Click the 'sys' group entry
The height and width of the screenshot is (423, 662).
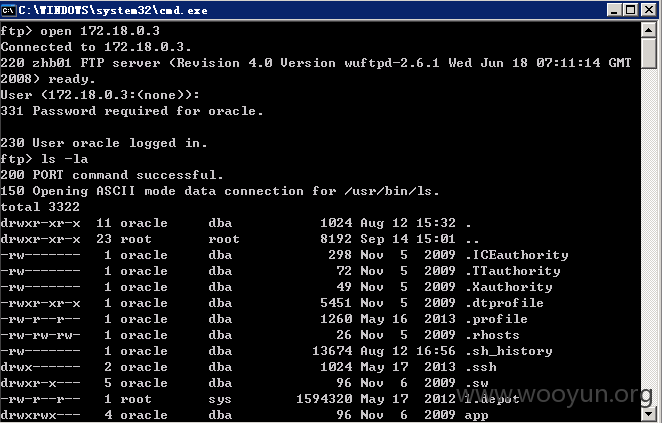point(220,399)
